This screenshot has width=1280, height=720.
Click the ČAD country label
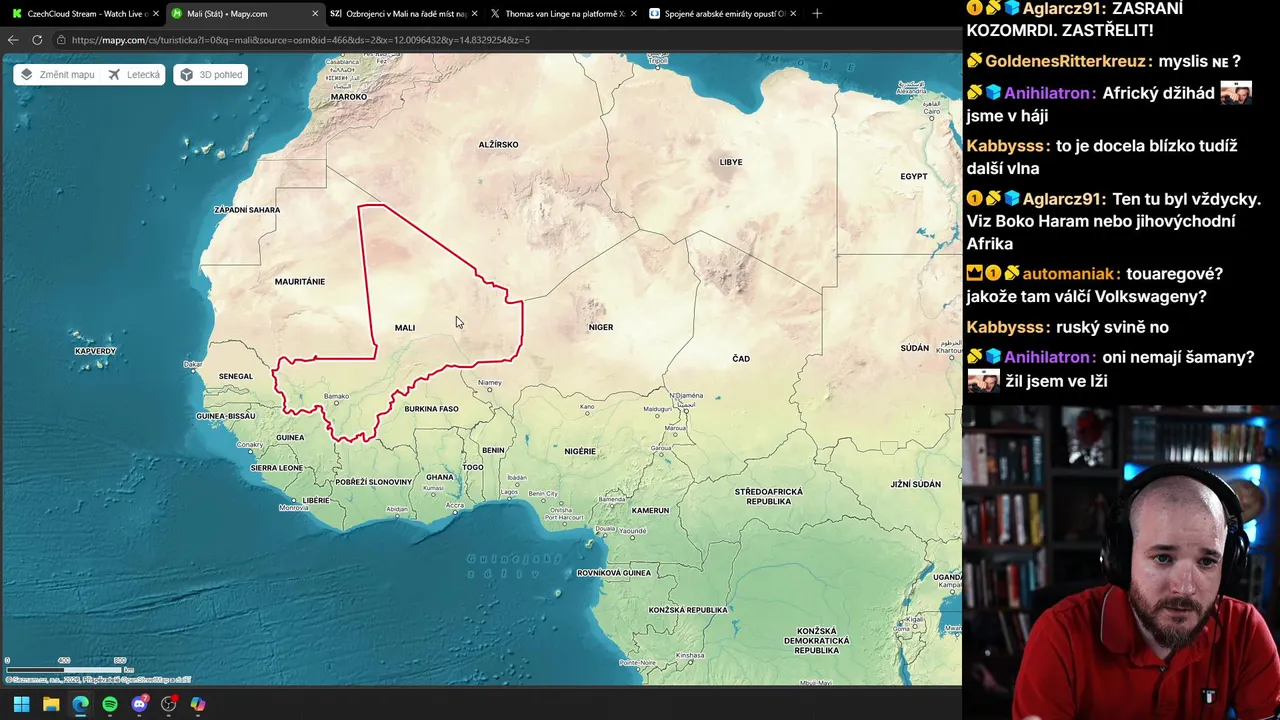(x=741, y=358)
